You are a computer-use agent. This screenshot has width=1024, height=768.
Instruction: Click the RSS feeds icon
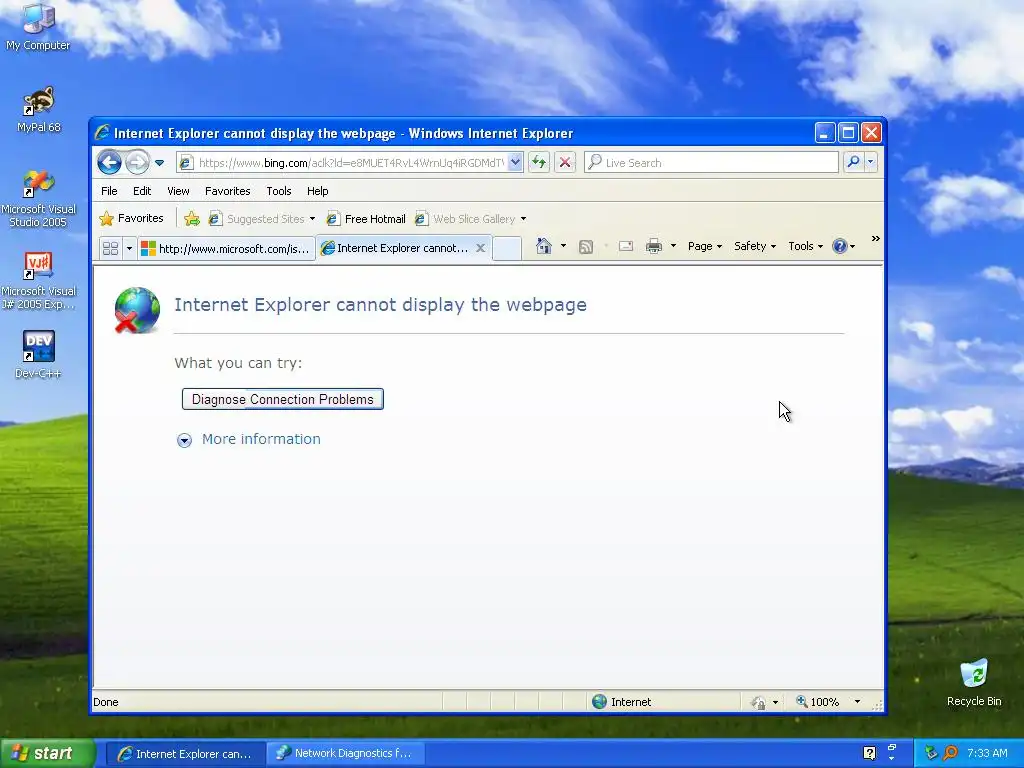[x=586, y=246]
